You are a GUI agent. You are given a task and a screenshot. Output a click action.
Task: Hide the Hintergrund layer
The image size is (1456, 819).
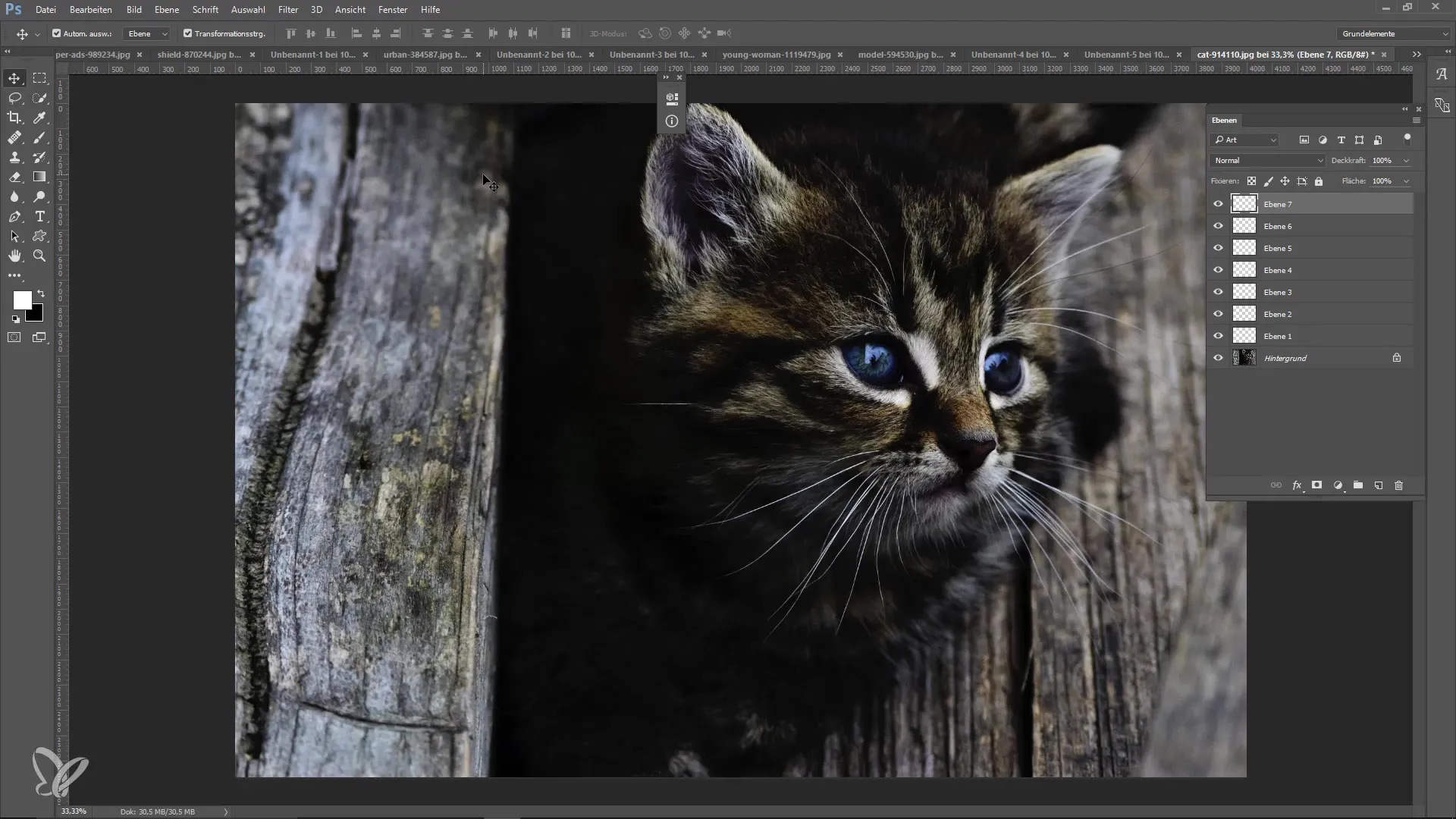click(x=1218, y=358)
